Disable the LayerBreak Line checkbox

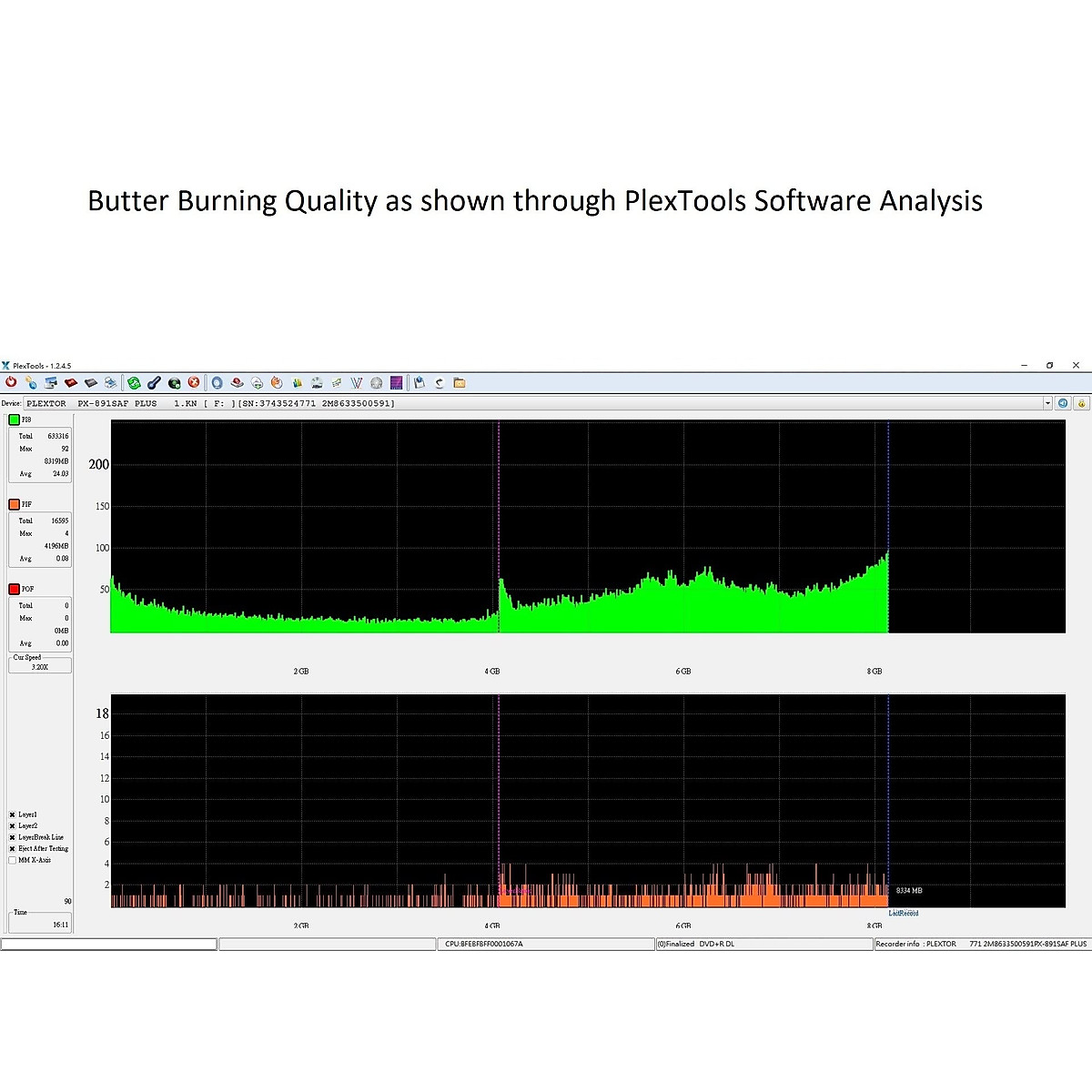coord(13,837)
